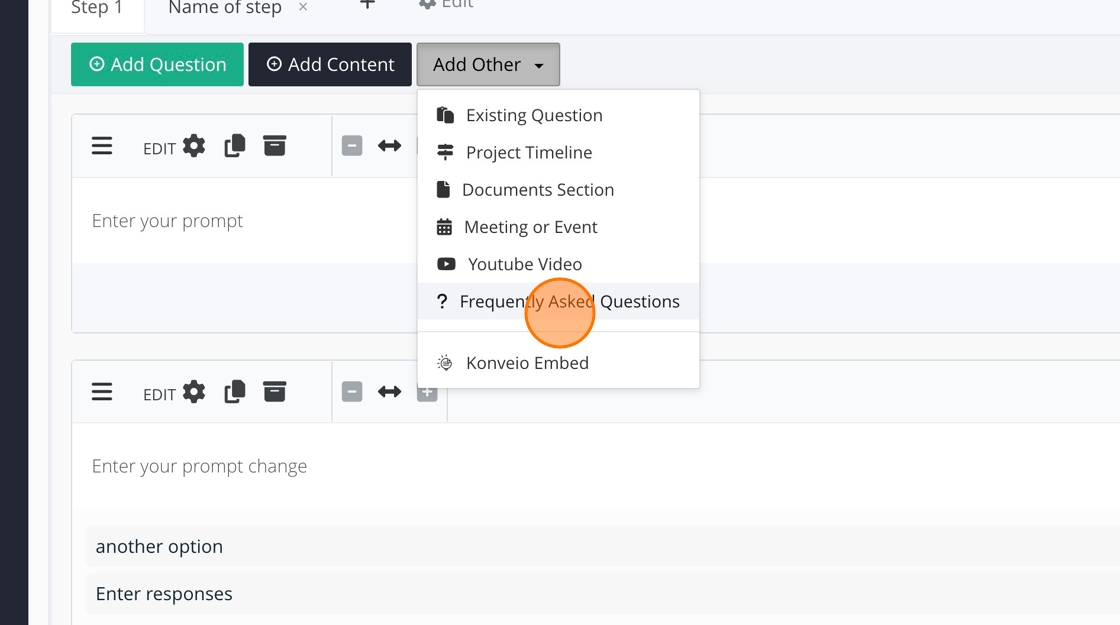Screen dimensions: 1120x625
Task: Click the gear settings icon on first question
Action: [194, 146]
